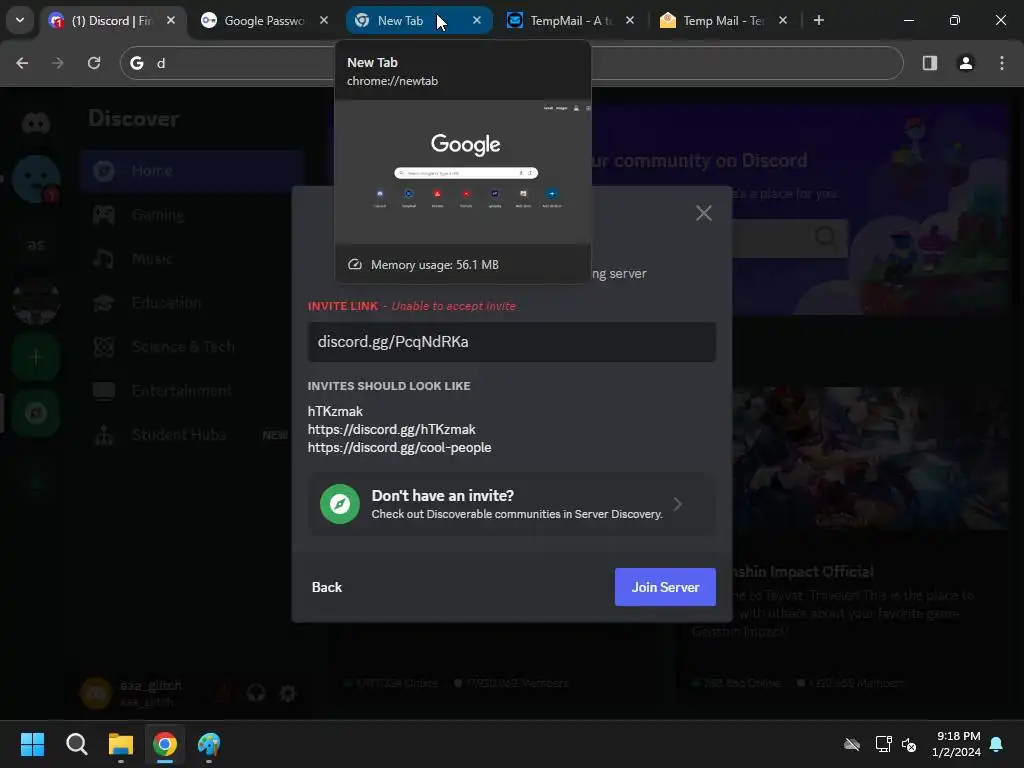The height and width of the screenshot is (768, 1024).
Task: Click the network display tray icon
Action: click(883, 744)
